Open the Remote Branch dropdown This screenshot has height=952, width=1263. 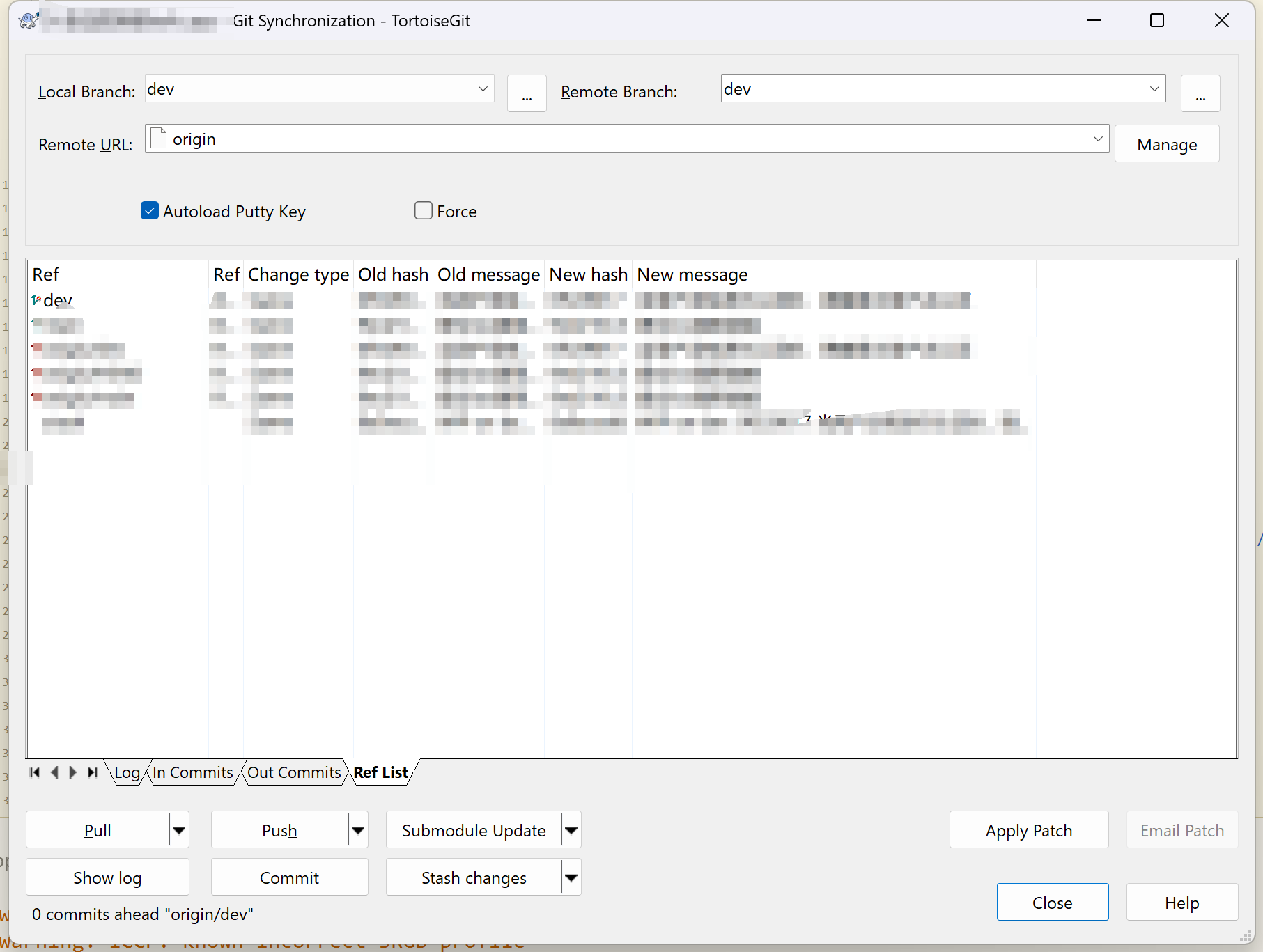pyautogui.click(x=1154, y=89)
